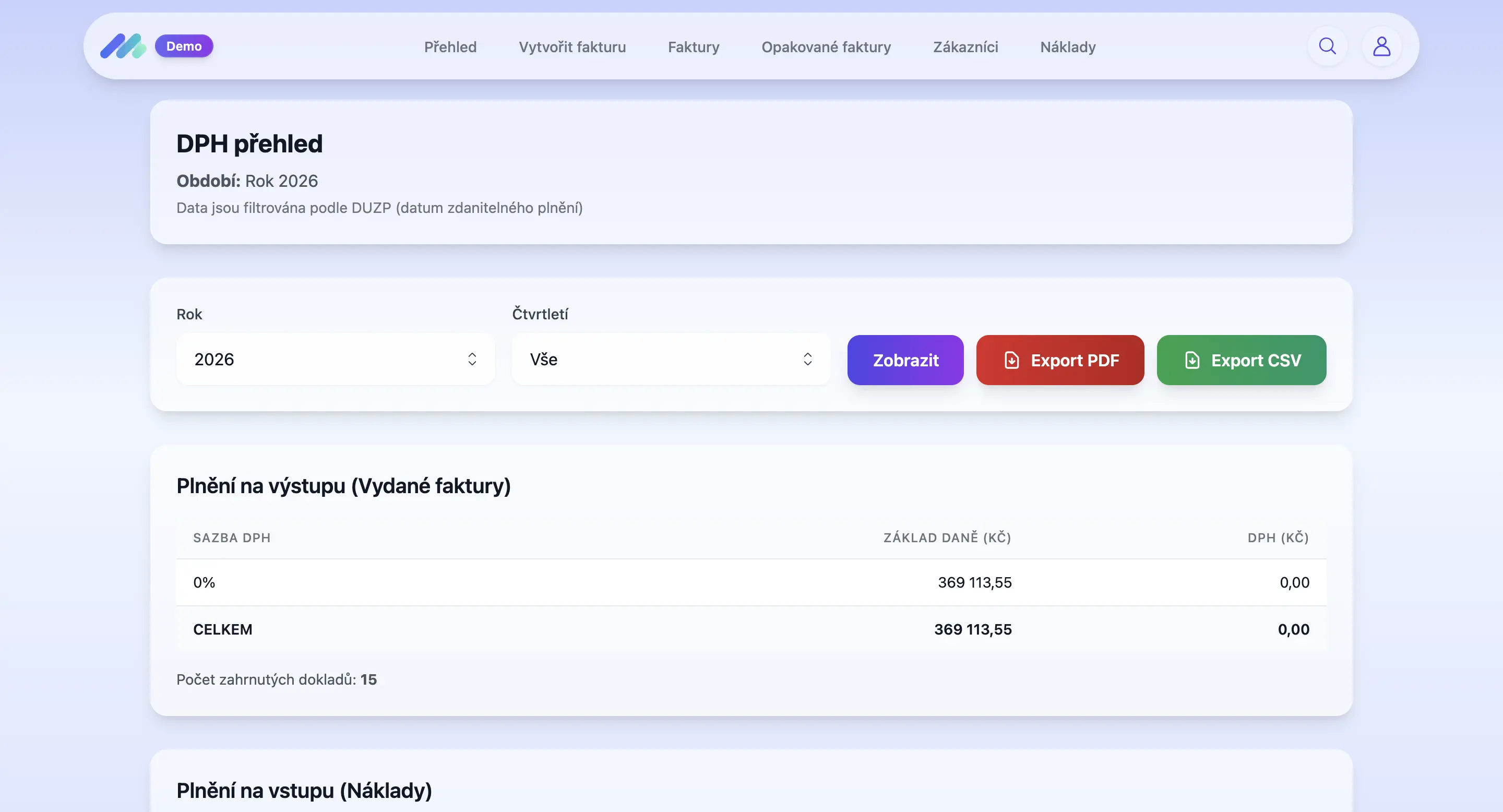Go to Přehled in navigation

(450, 46)
